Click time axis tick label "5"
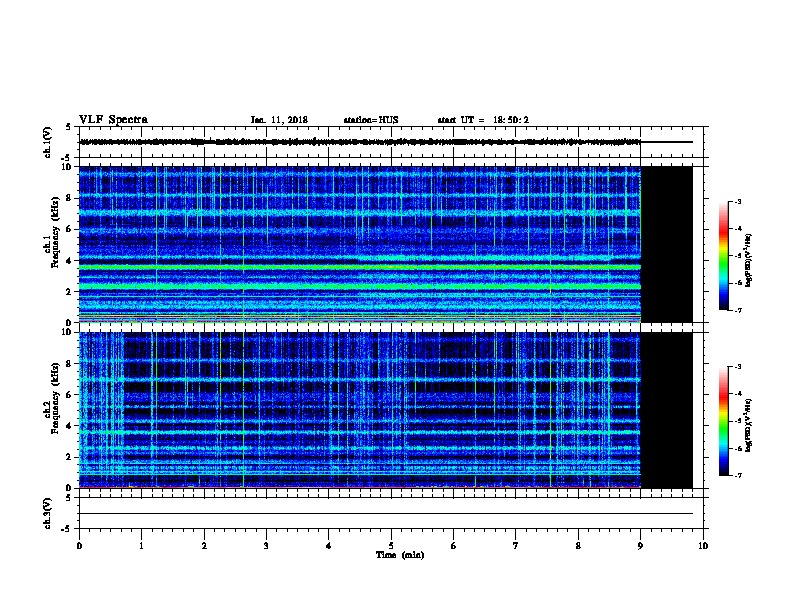The image size is (792, 612). tap(391, 546)
